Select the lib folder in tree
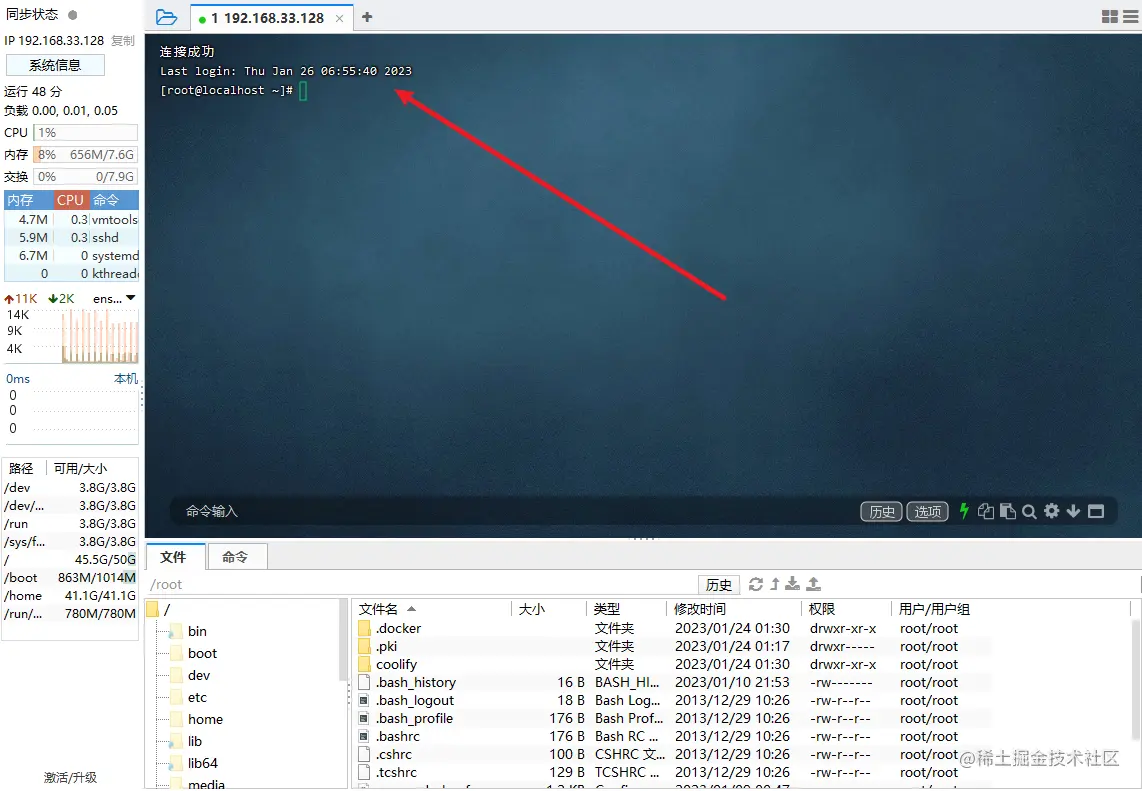1142x791 pixels. coord(194,741)
